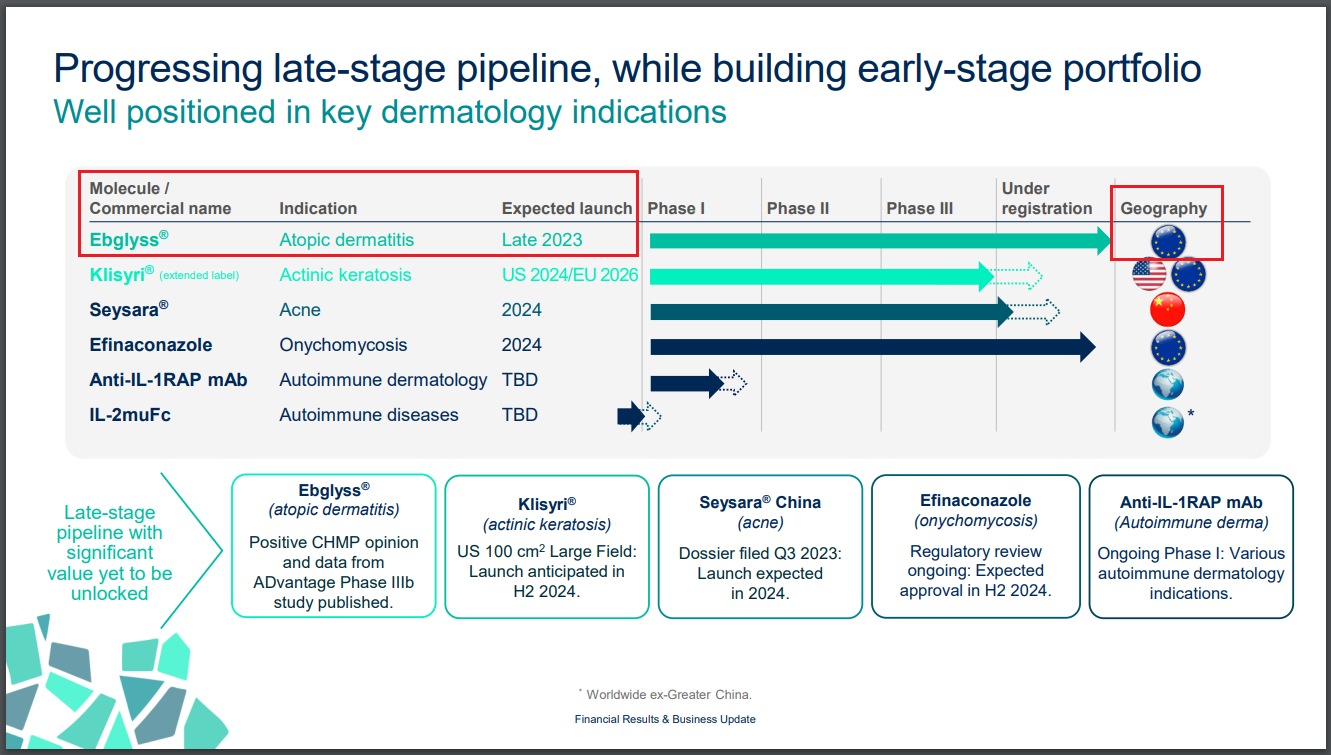
Task: Select 'Ebglyss' in the table's molecule column
Action: [129, 240]
